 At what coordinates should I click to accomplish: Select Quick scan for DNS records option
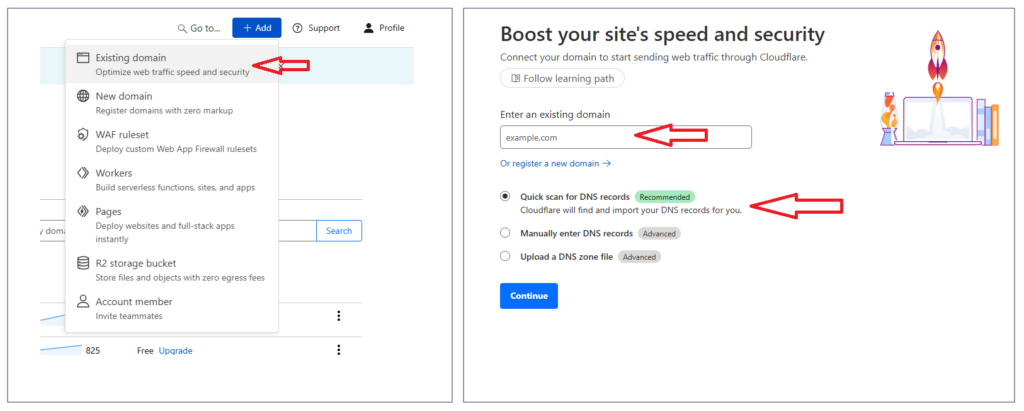pyautogui.click(x=505, y=196)
